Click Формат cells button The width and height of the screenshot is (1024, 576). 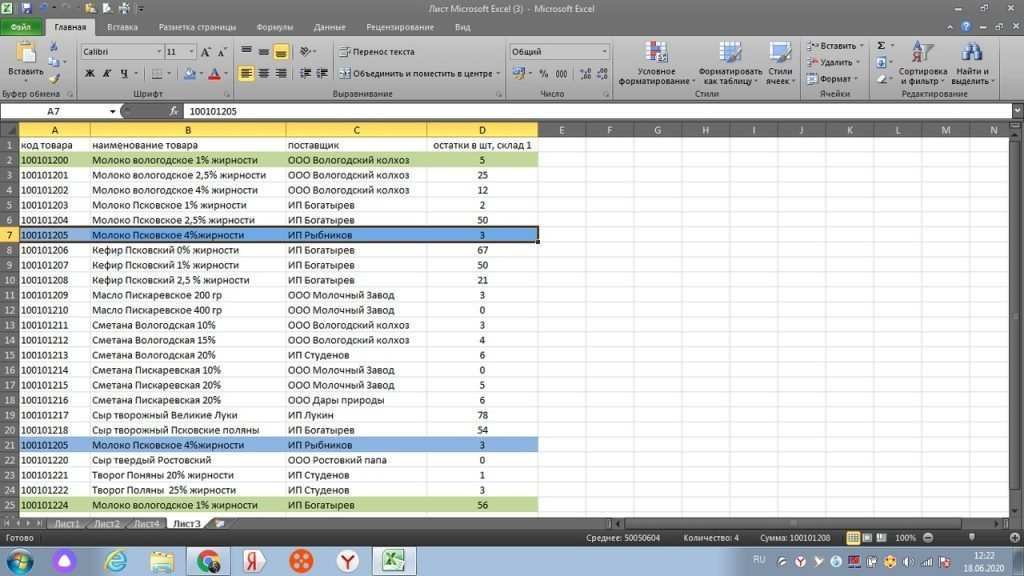(x=832, y=78)
